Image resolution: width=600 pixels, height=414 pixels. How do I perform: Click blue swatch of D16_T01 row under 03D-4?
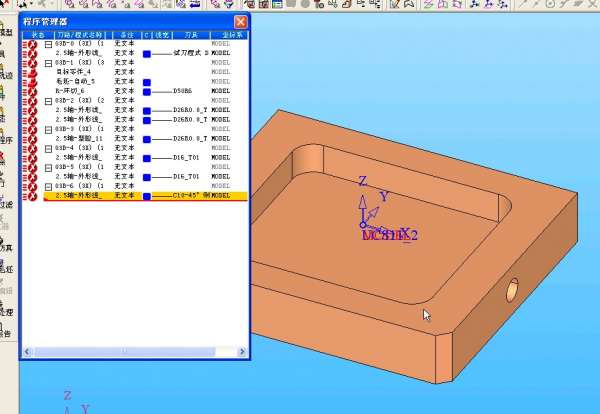[x=147, y=158]
